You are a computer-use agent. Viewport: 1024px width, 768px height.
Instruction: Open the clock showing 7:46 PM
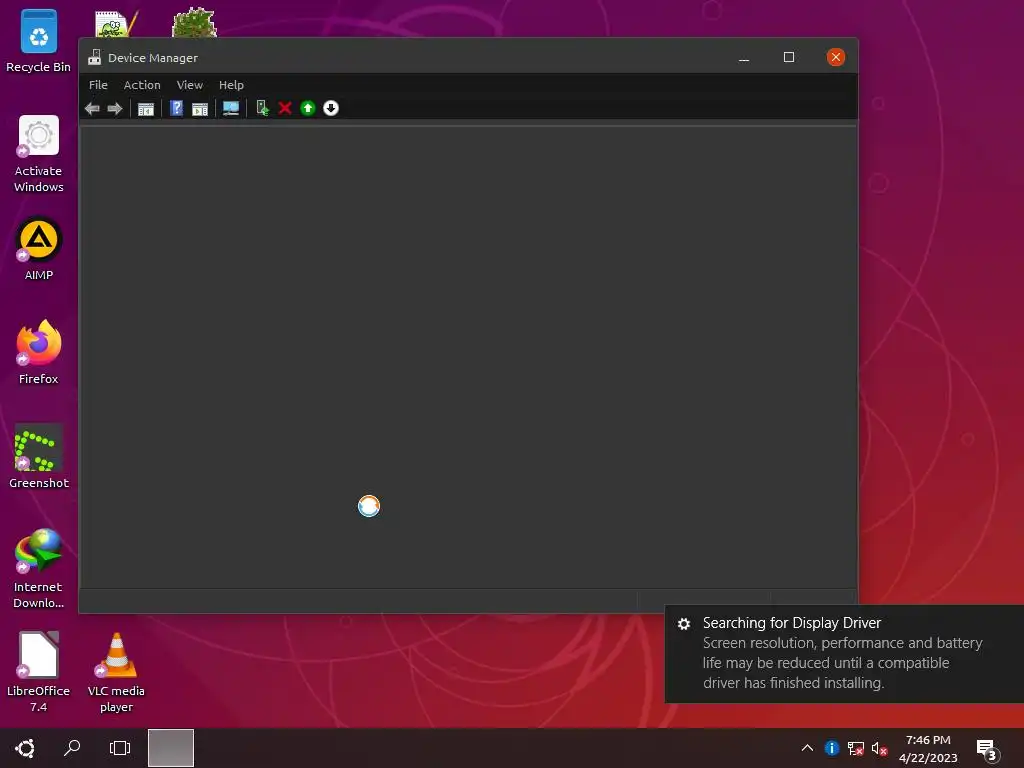pos(928,748)
